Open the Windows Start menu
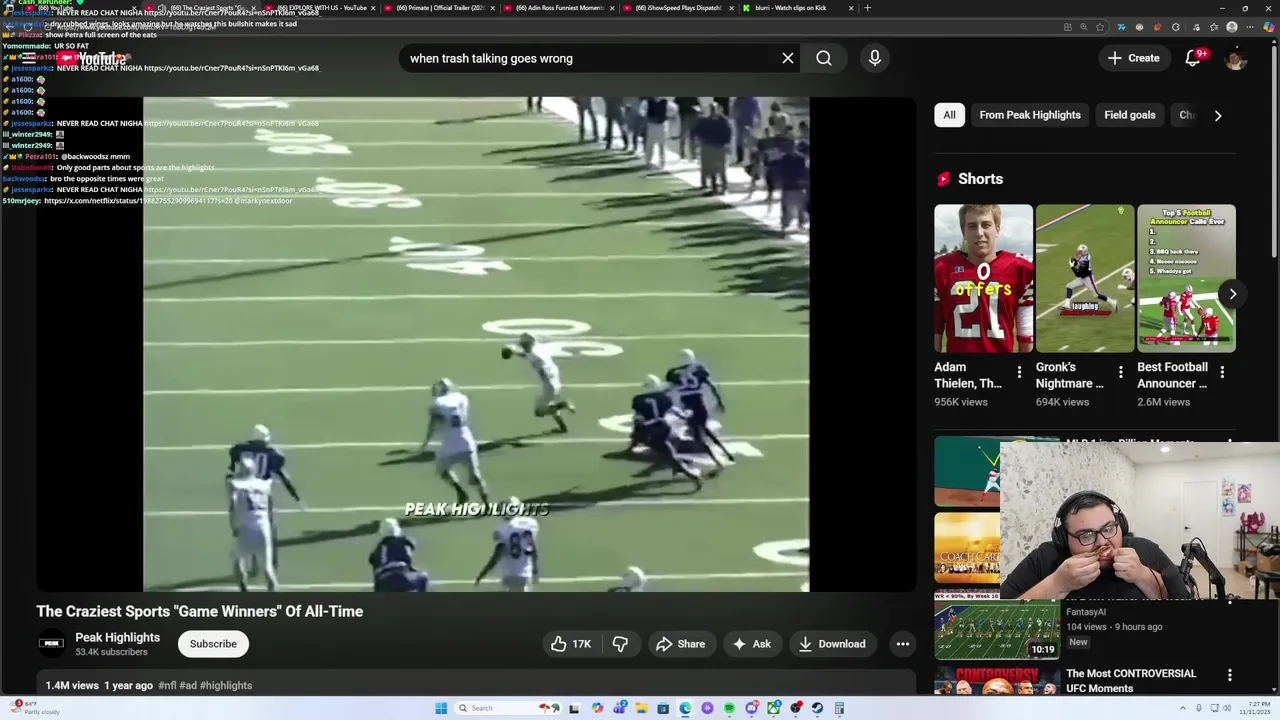1280x720 pixels. pyautogui.click(x=441, y=708)
